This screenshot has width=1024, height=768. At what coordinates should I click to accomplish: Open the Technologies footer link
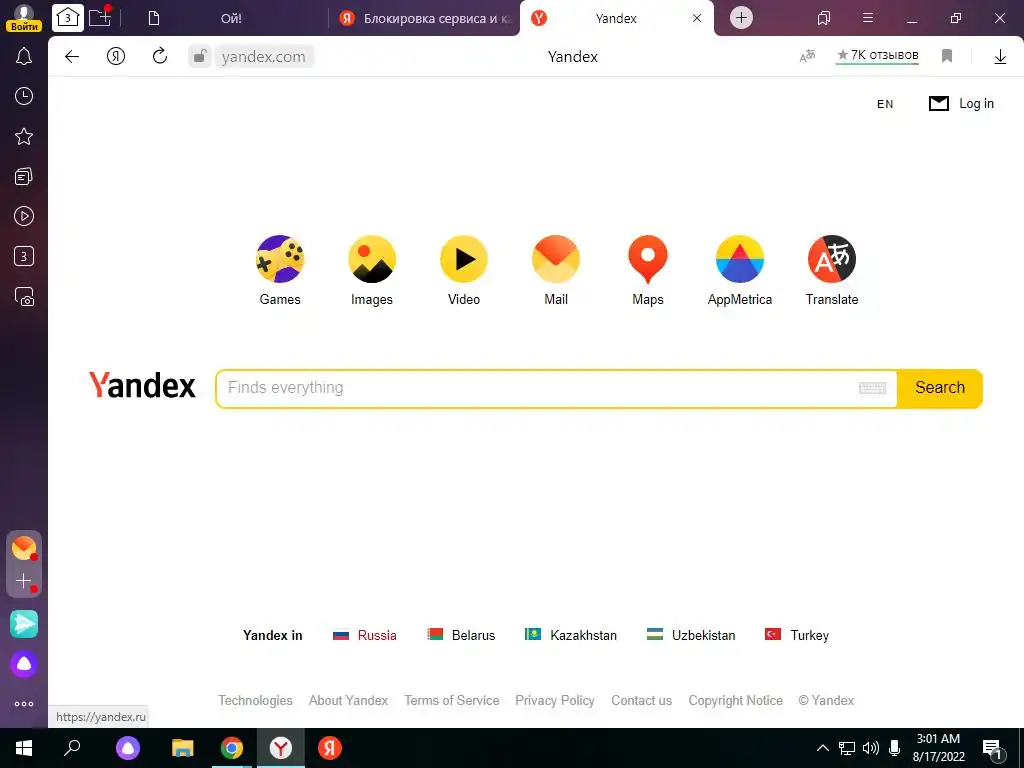point(255,701)
